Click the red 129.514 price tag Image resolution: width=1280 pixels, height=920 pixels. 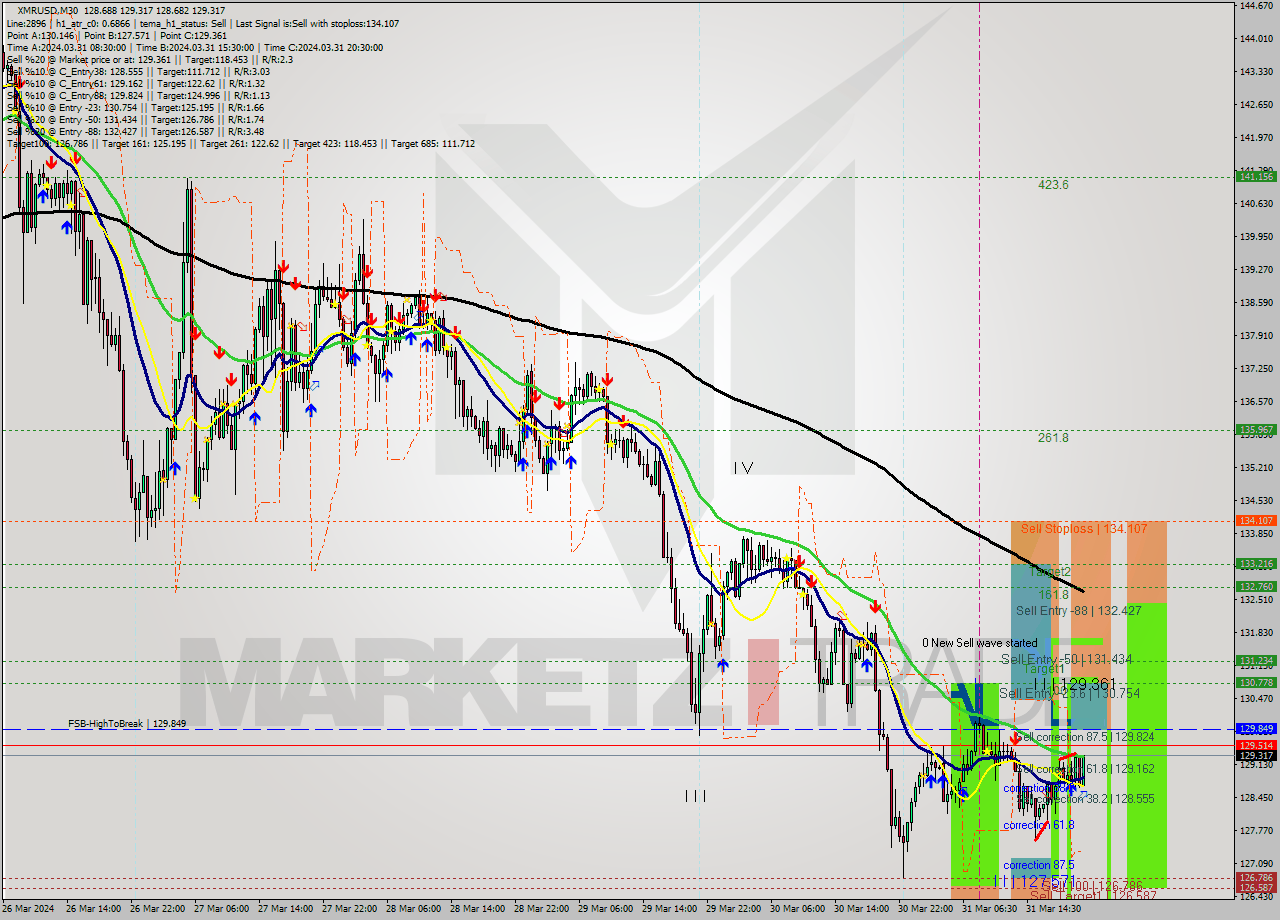coord(1256,745)
